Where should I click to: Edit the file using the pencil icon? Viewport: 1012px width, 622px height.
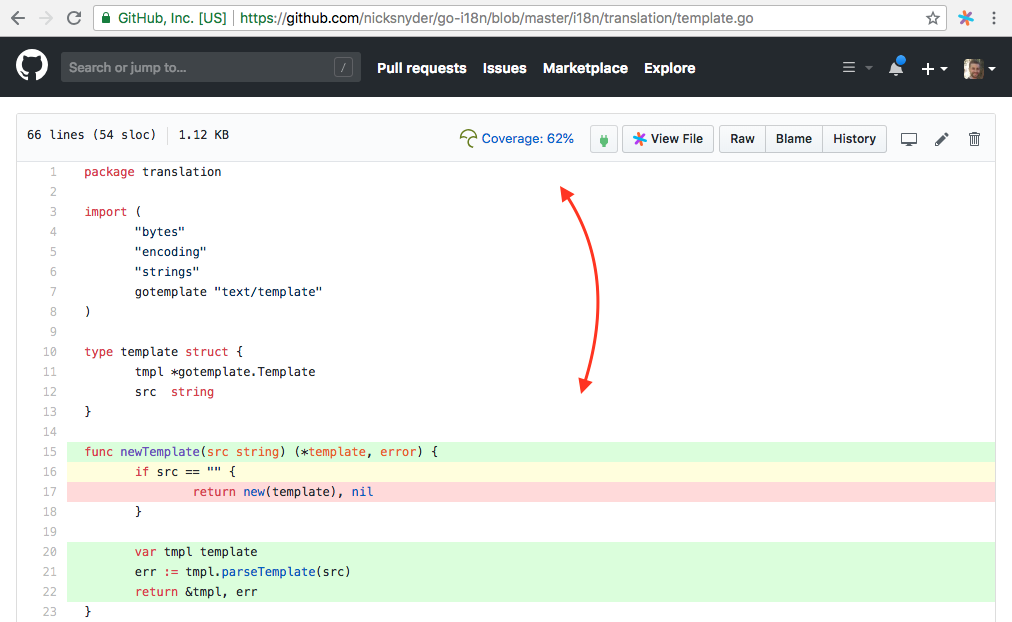click(941, 139)
